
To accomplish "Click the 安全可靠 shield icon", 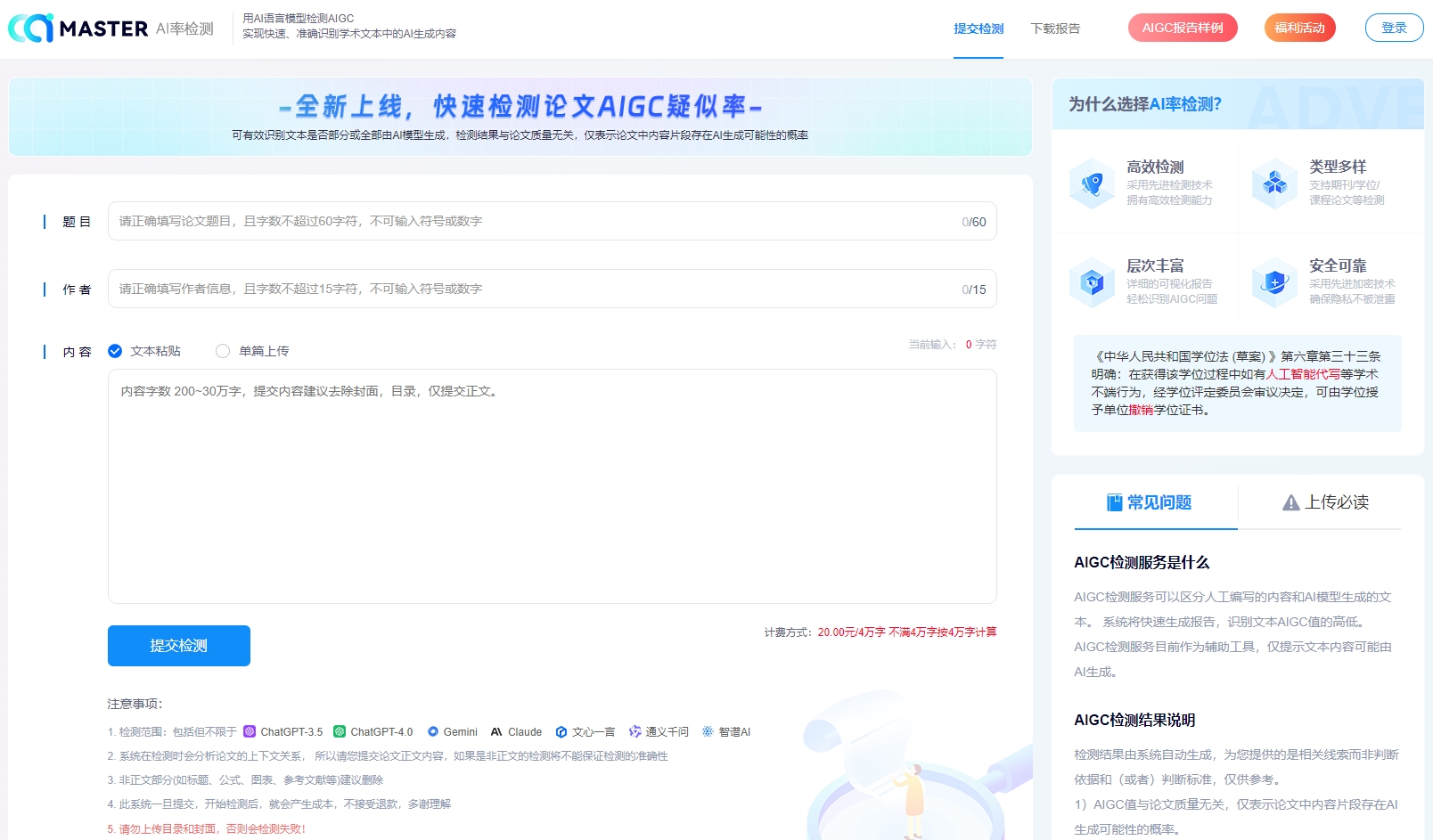I will [x=1274, y=282].
